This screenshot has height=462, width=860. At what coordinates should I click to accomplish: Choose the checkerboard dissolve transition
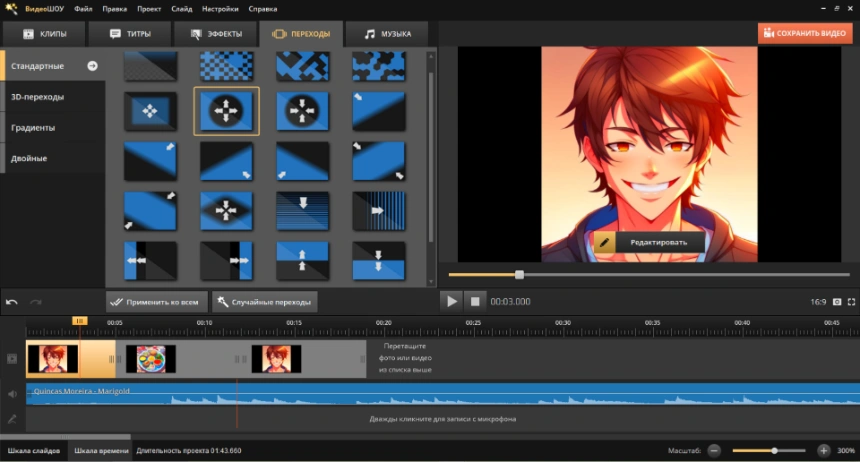226,66
